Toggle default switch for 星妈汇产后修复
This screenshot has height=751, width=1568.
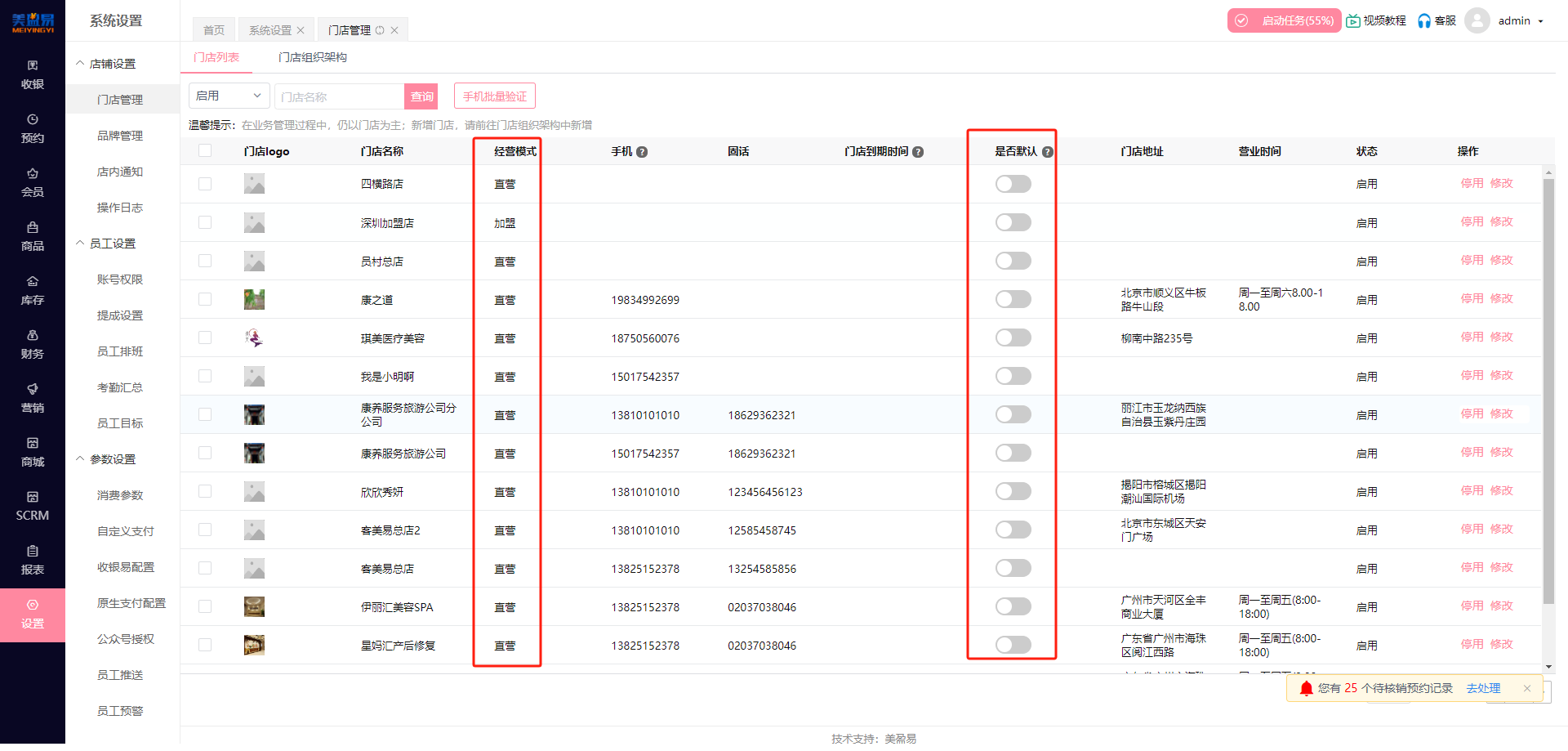pyautogui.click(x=1013, y=645)
